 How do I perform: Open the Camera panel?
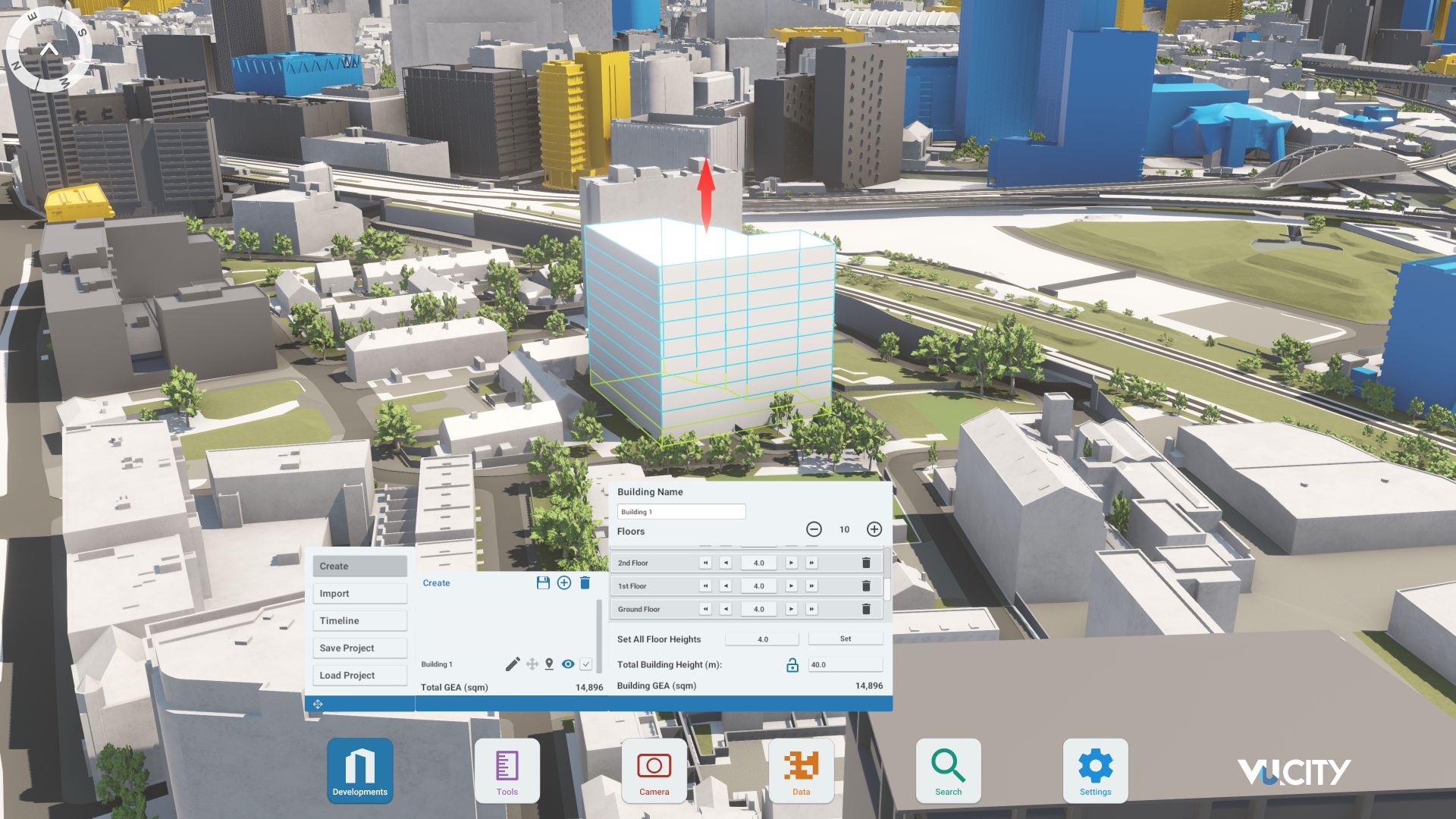coord(654,770)
